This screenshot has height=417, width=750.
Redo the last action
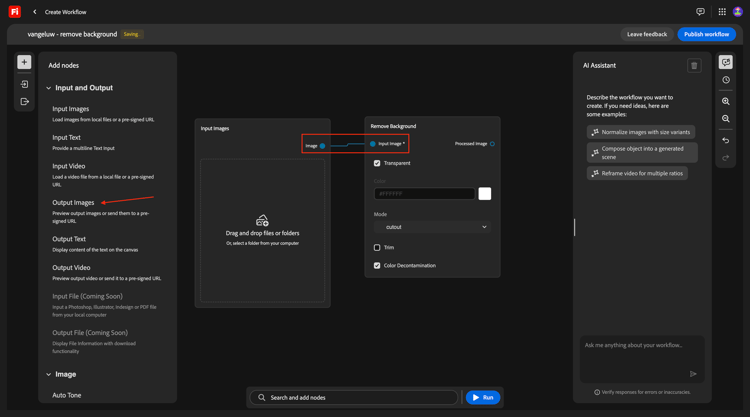pyautogui.click(x=726, y=158)
